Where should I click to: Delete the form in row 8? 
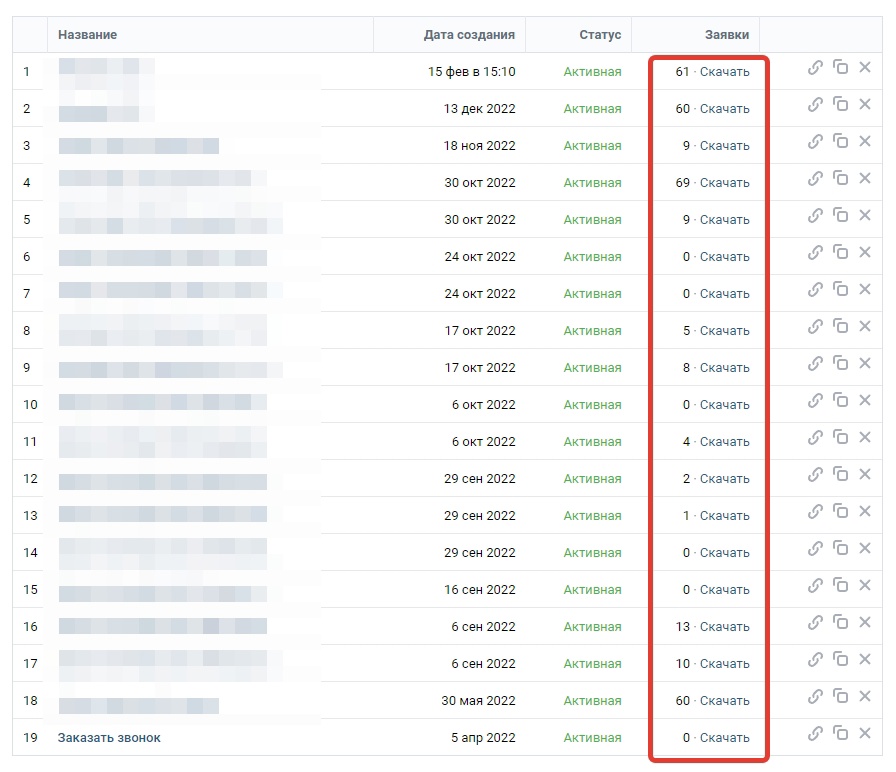tap(865, 326)
